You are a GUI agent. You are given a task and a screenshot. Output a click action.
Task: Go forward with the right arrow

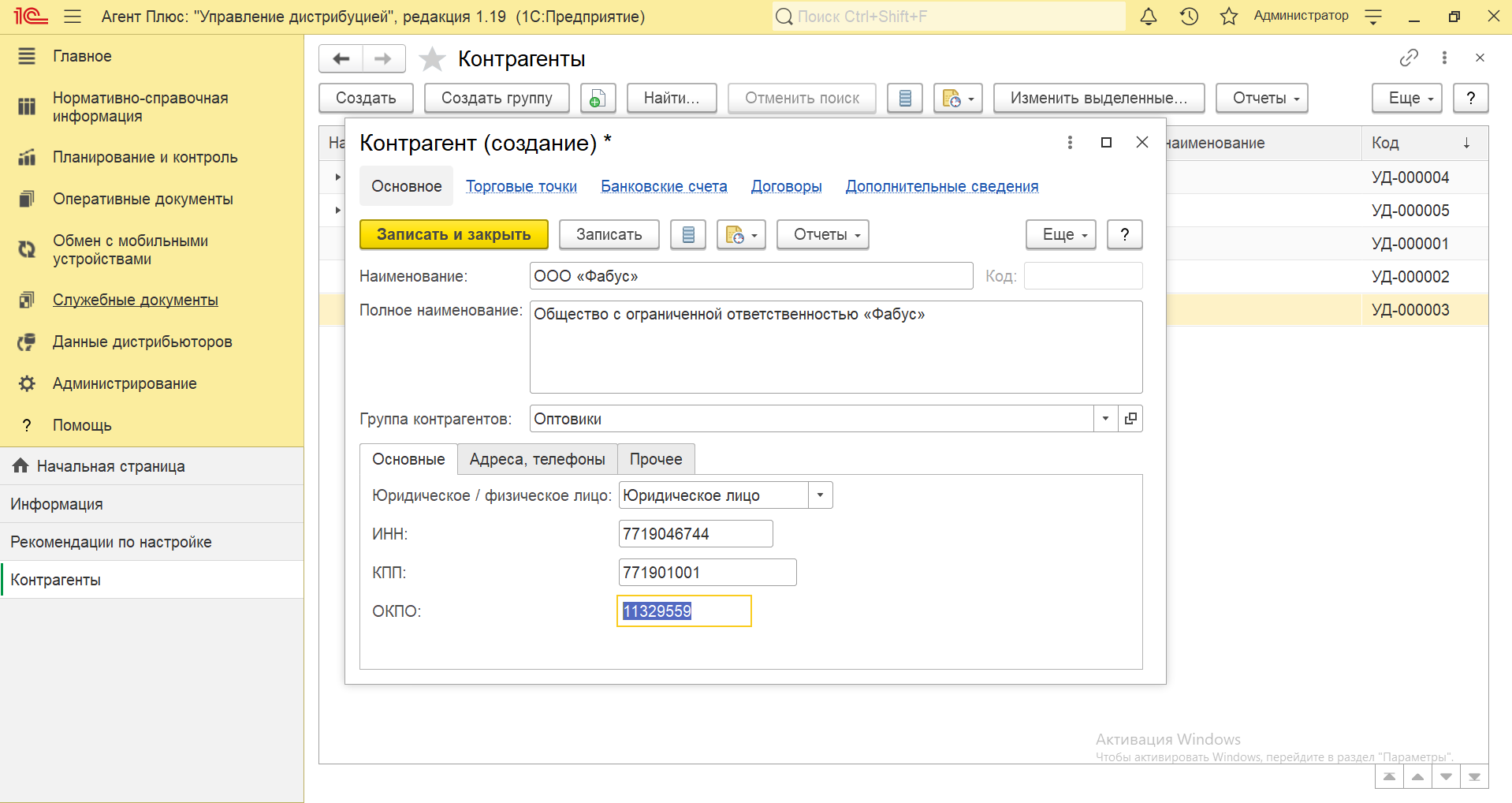(x=383, y=58)
